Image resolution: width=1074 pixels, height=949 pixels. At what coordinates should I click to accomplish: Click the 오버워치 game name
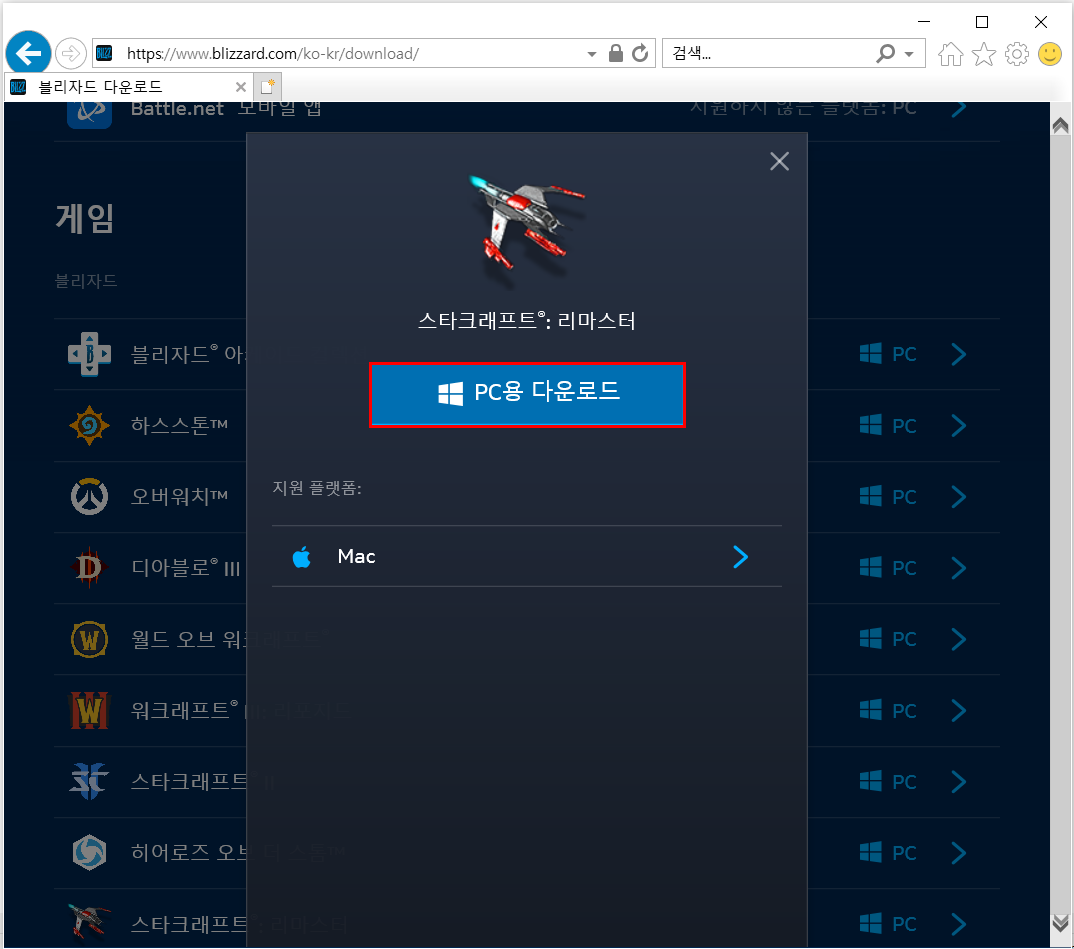tap(179, 496)
